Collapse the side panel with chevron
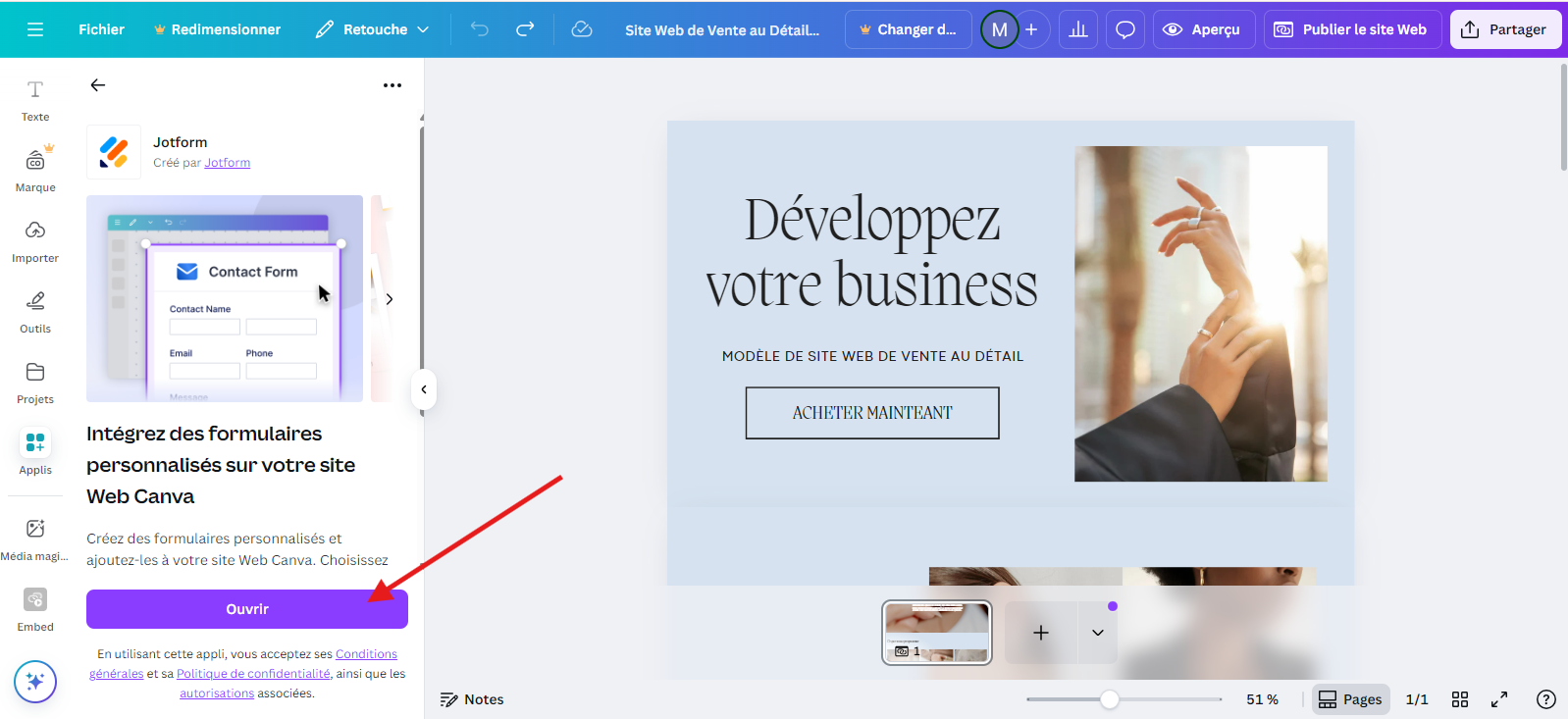 424,389
